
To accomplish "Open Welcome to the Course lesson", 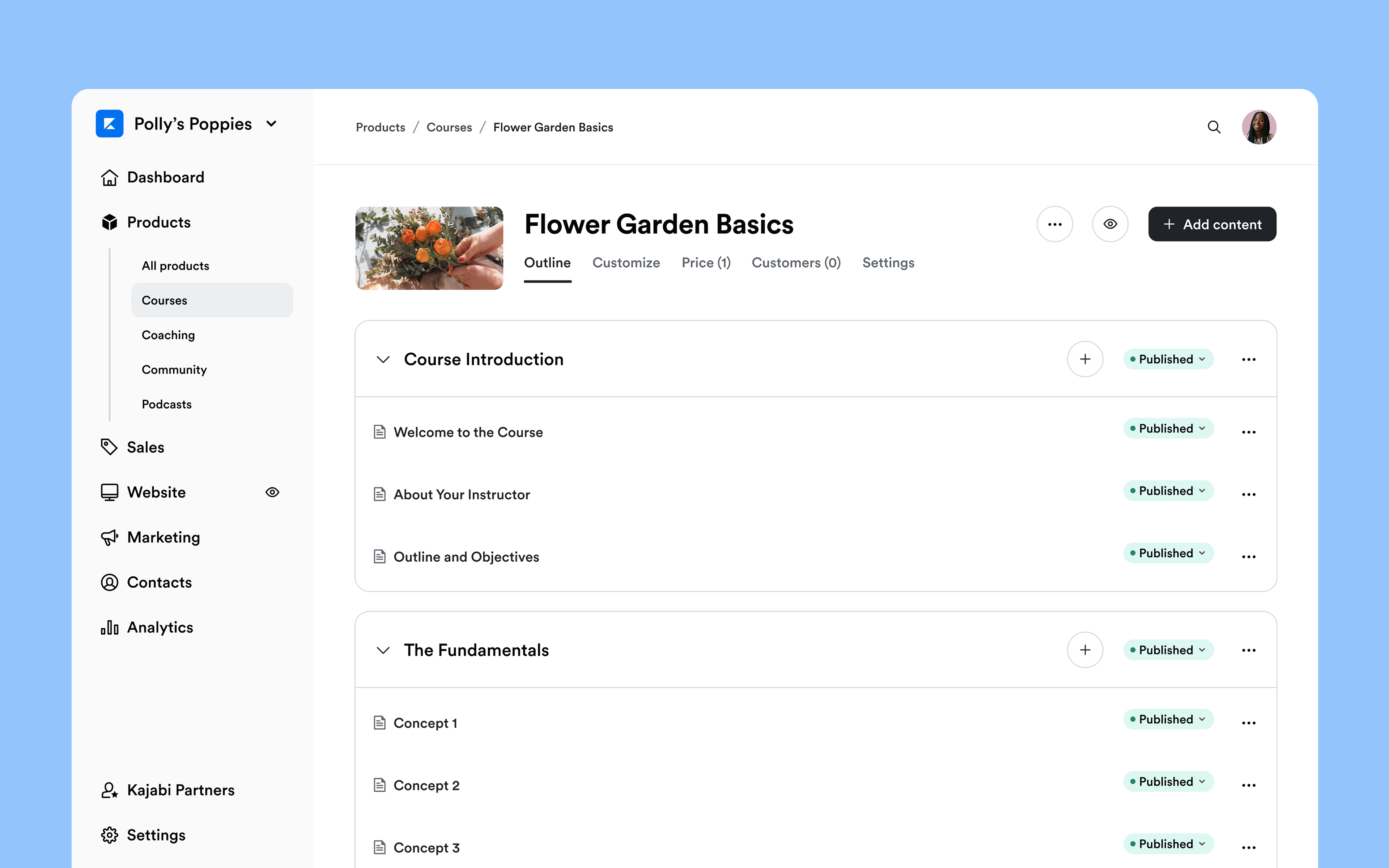I will click(468, 432).
